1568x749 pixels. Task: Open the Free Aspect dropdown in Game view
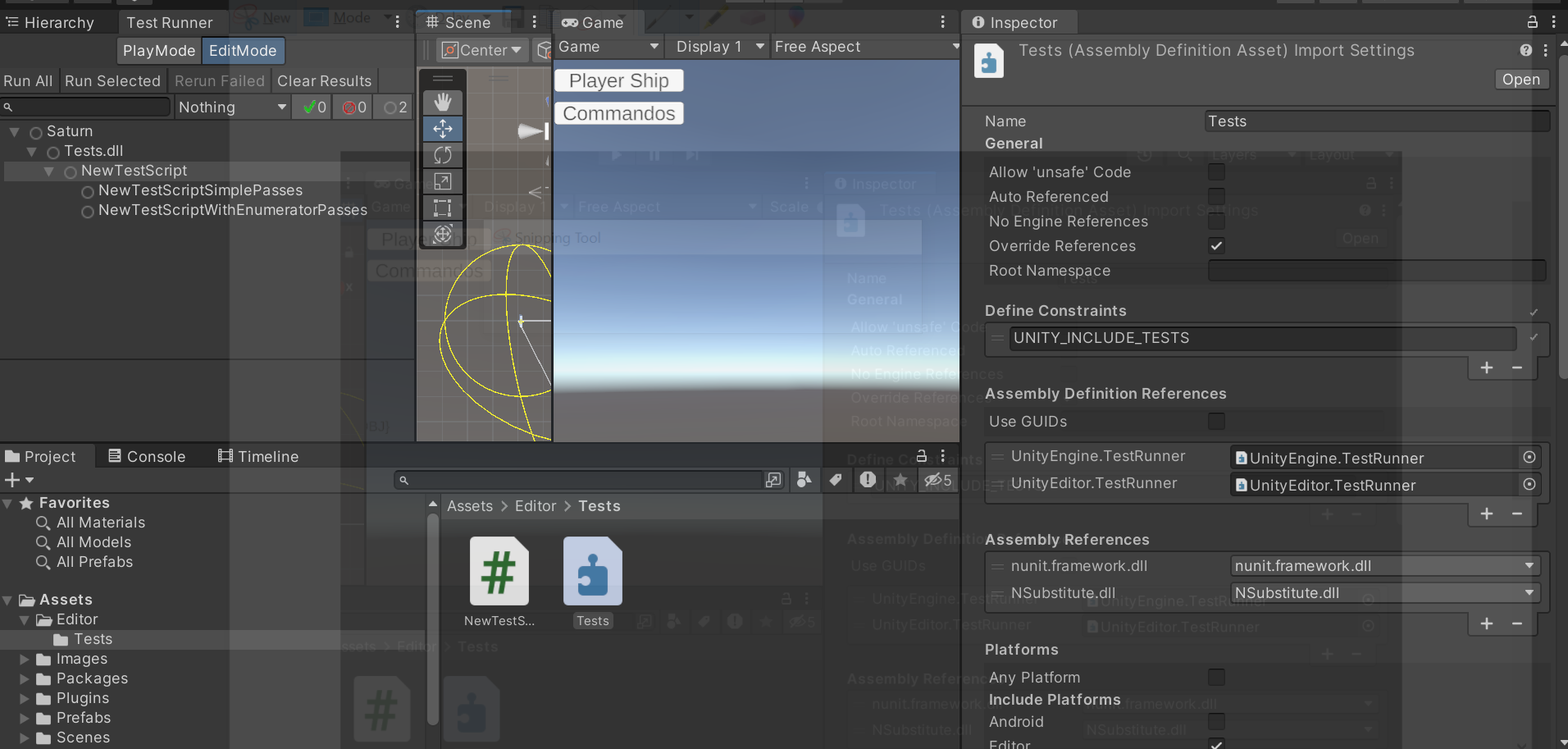coord(865,47)
